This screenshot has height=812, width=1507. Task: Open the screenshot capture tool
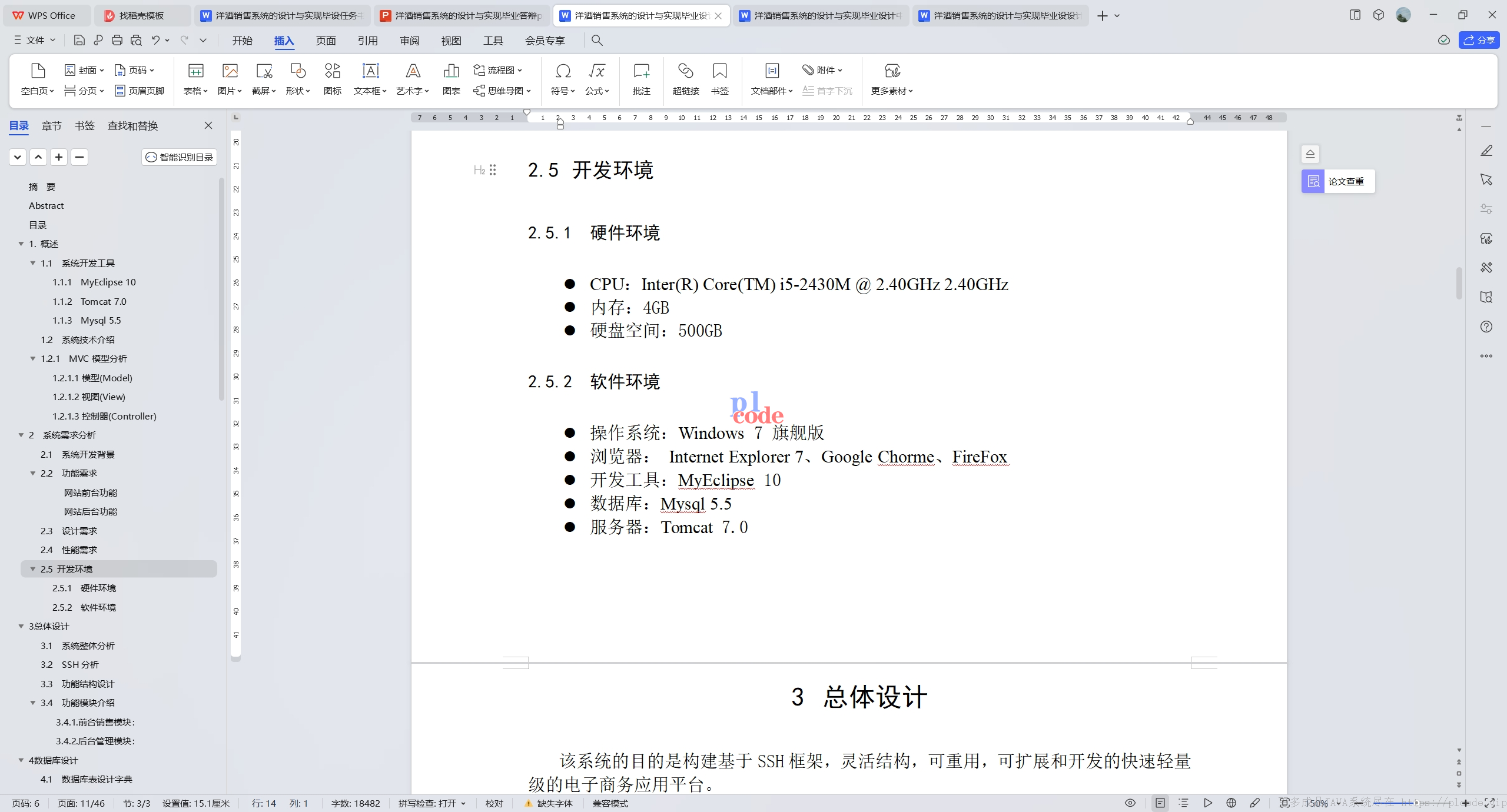click(264, 79)
